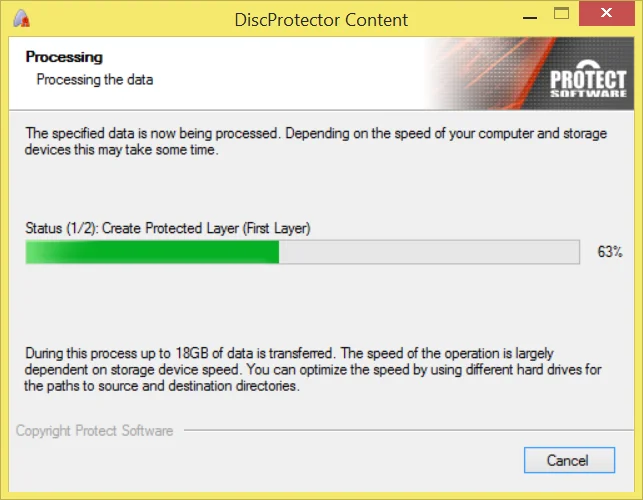The height and width of the screenshot is (500, 643).
Task: Click the gray unfilled part of progress bar
Action: (x=428, y=252)
